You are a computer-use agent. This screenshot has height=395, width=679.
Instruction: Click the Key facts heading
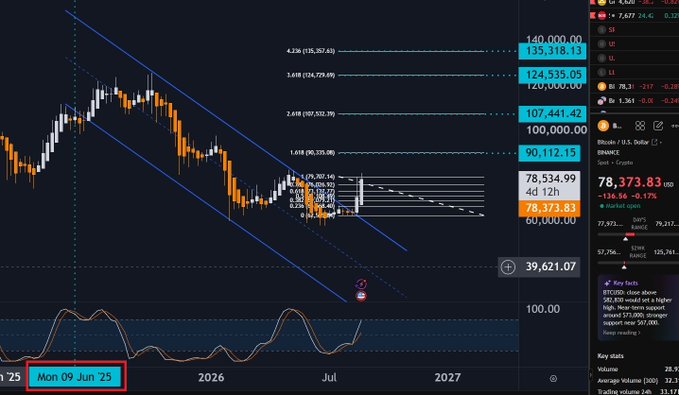click(626, 283)
